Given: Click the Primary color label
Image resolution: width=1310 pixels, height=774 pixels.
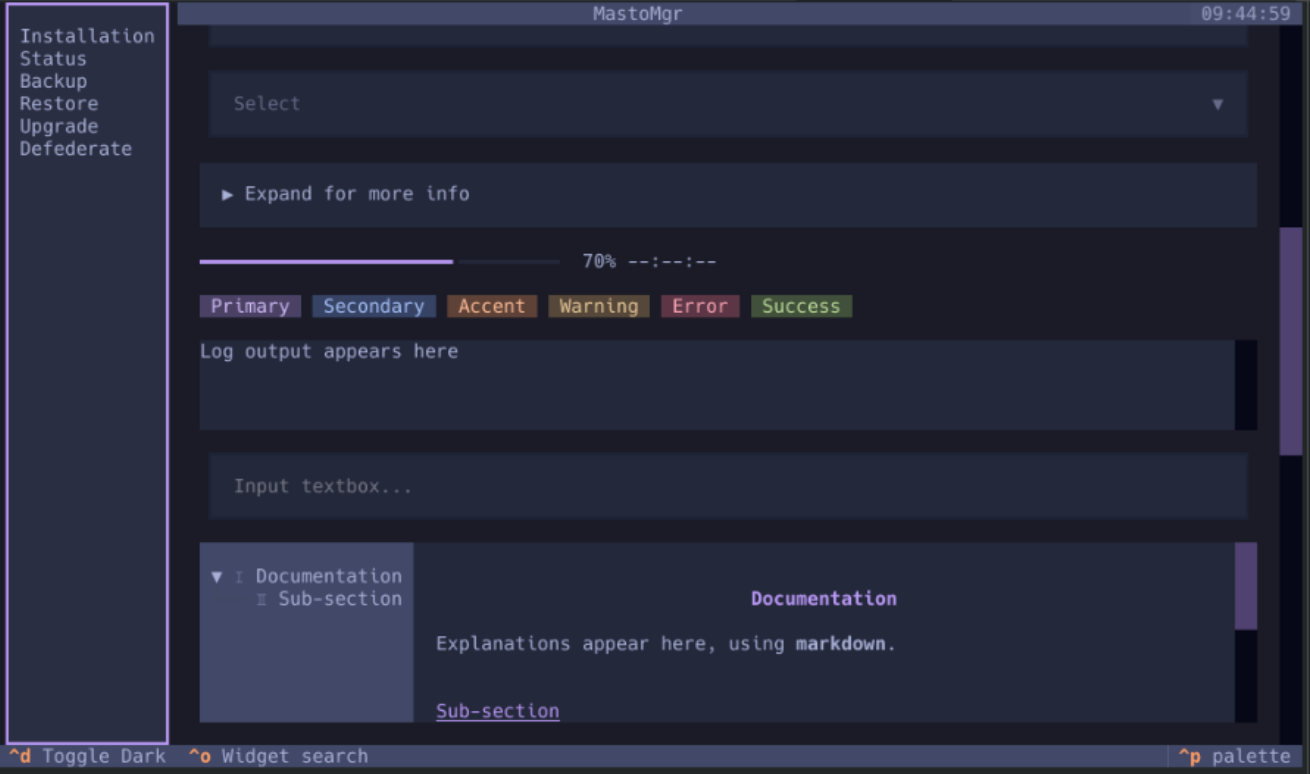Looking at the screenshot, I should (x=249, y=307).
